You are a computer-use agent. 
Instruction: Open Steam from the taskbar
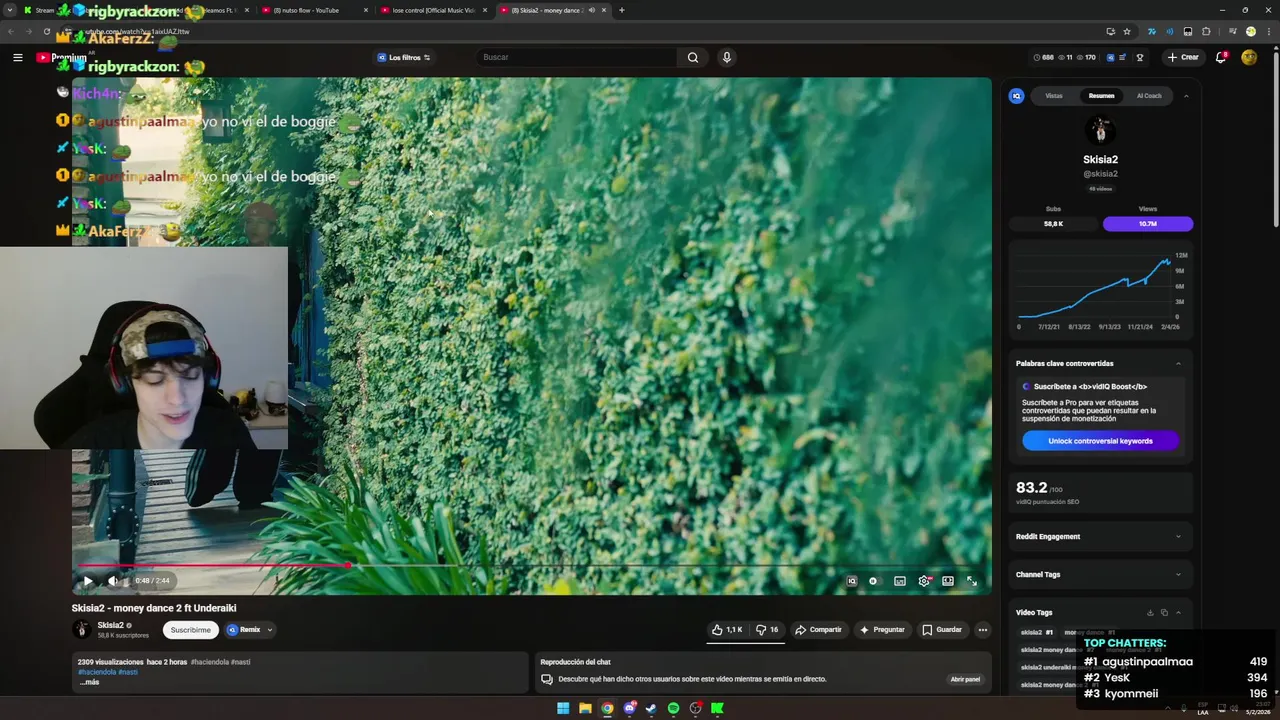coord(651,709)
